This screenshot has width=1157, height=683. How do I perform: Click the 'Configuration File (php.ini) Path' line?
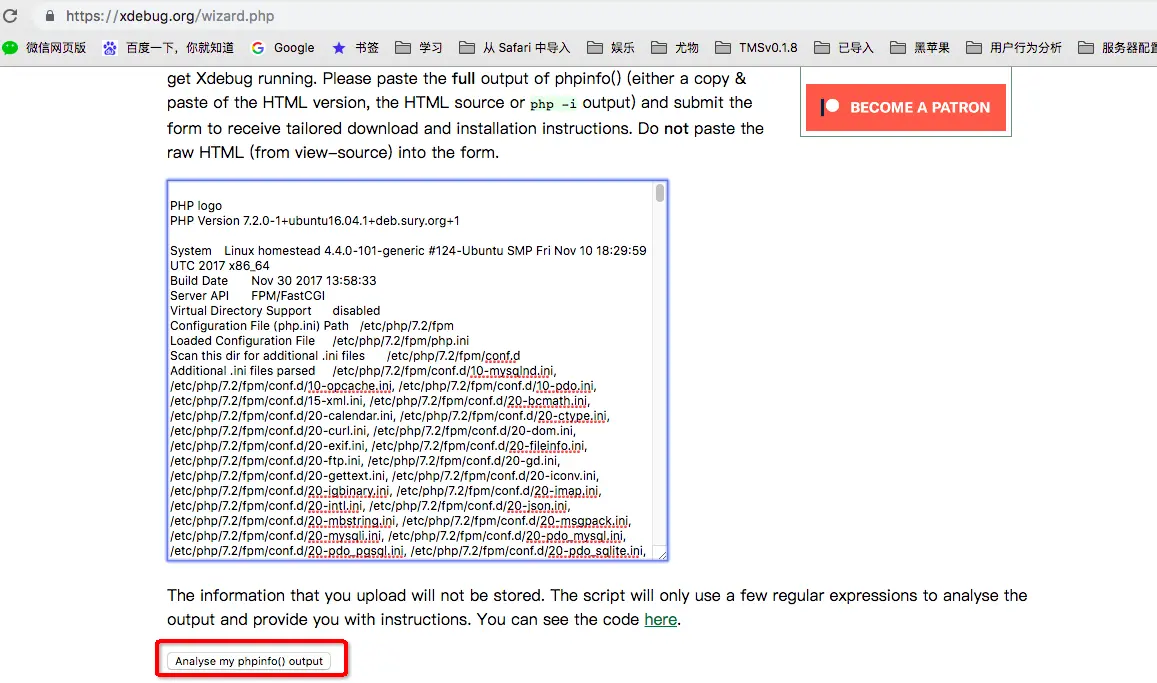[311, 326]
